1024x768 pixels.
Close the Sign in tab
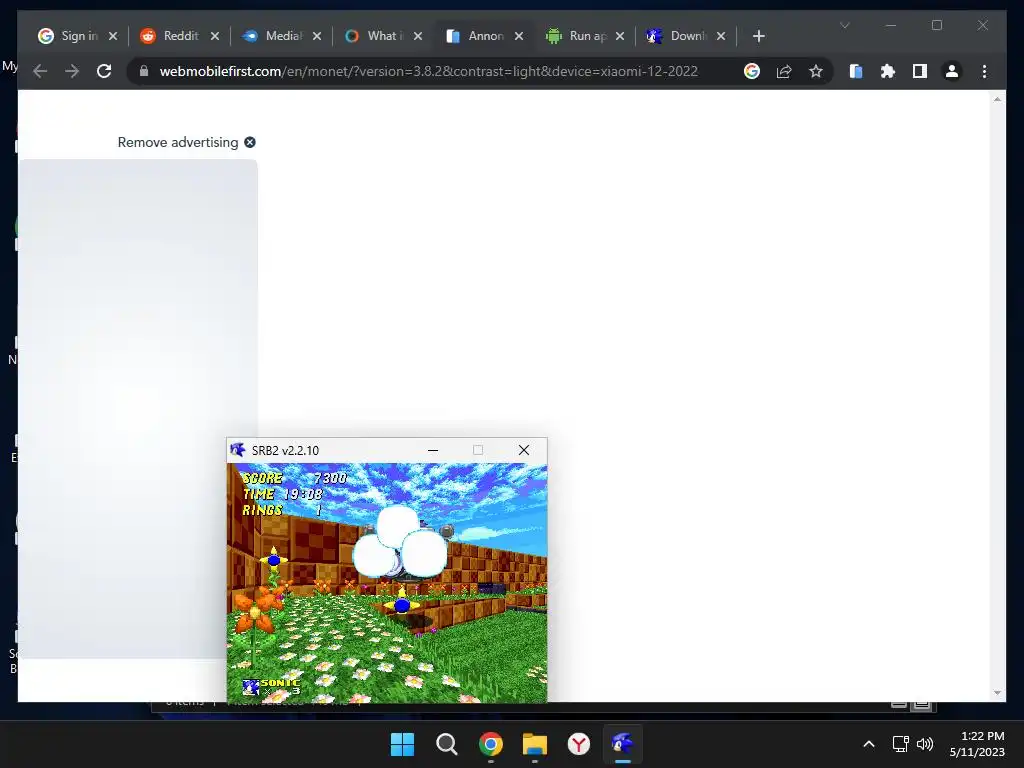(113, 36)
